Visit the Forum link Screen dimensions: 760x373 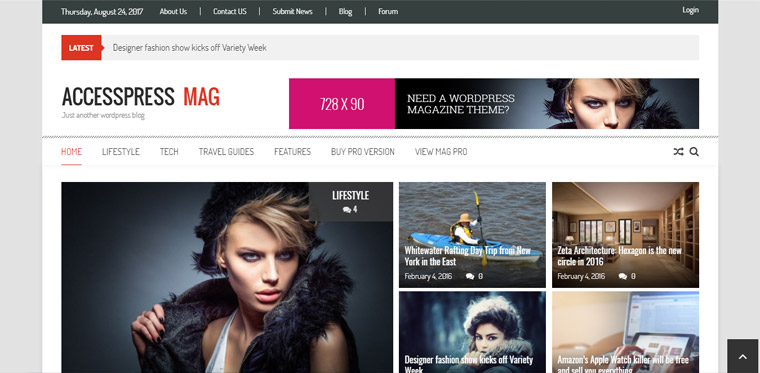tap(388, 12)
